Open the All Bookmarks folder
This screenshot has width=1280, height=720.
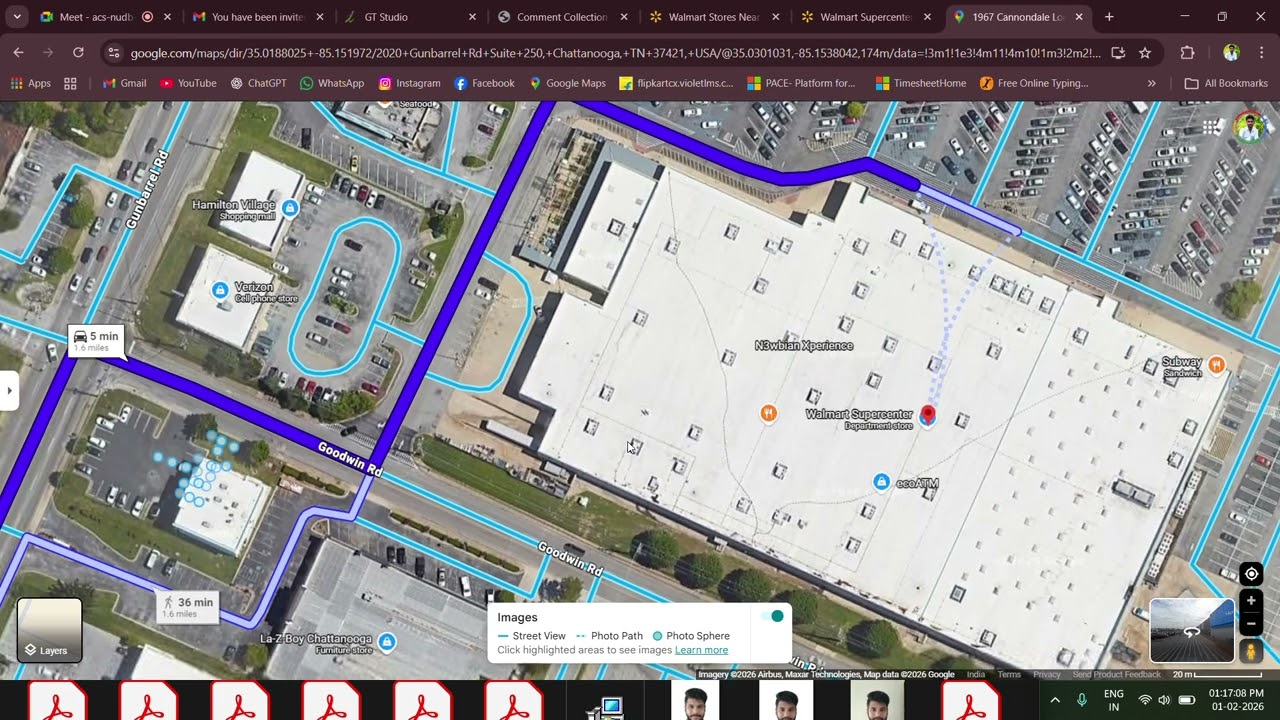pos(1226,83)
